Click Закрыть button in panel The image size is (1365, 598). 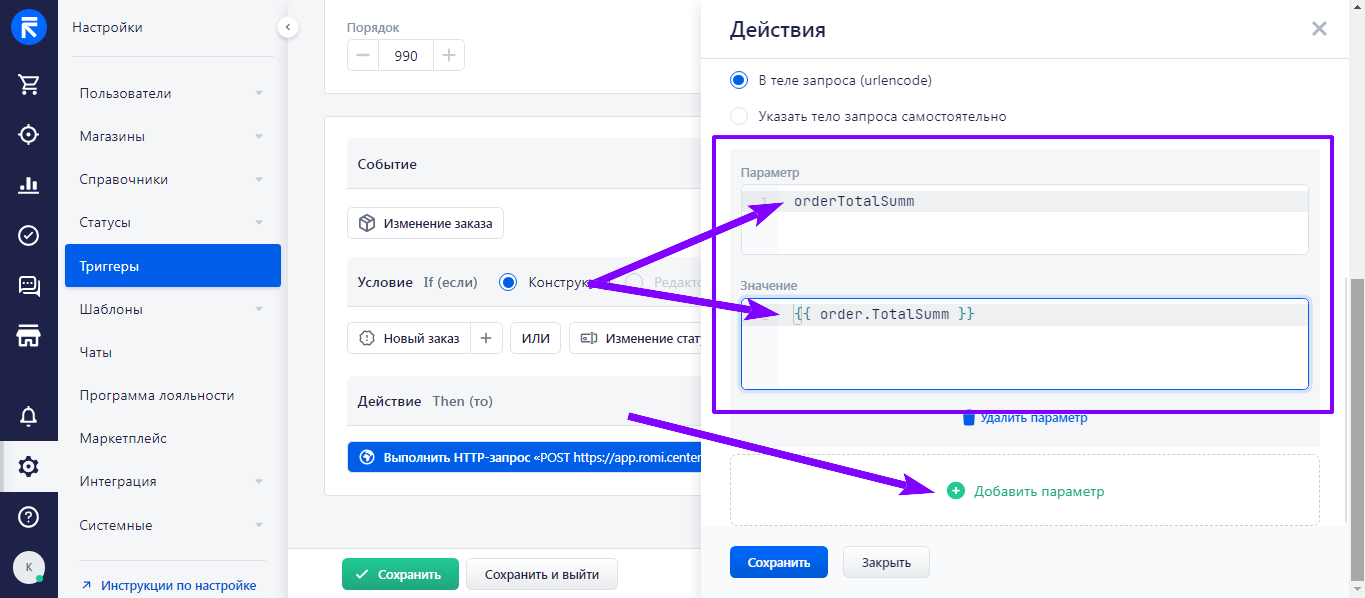(x=886, y=562)
